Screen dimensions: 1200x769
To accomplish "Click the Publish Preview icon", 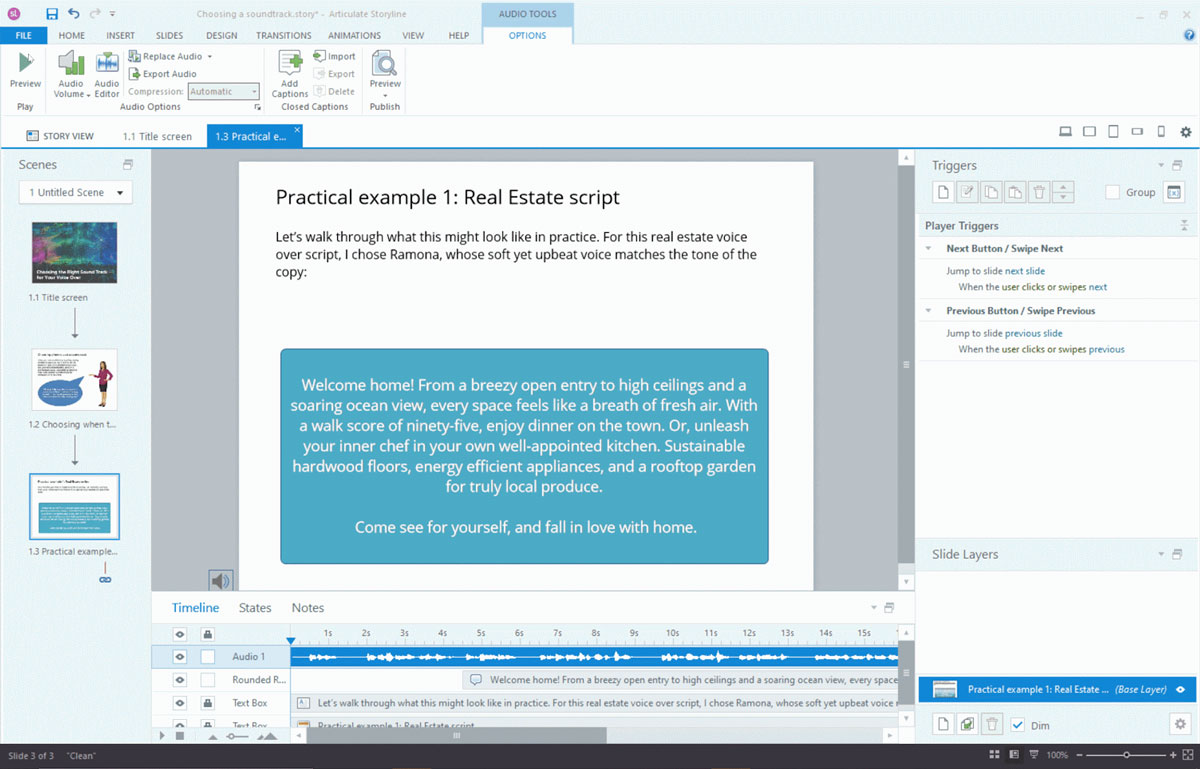I will pyautogui.click(x=385, y=65).
